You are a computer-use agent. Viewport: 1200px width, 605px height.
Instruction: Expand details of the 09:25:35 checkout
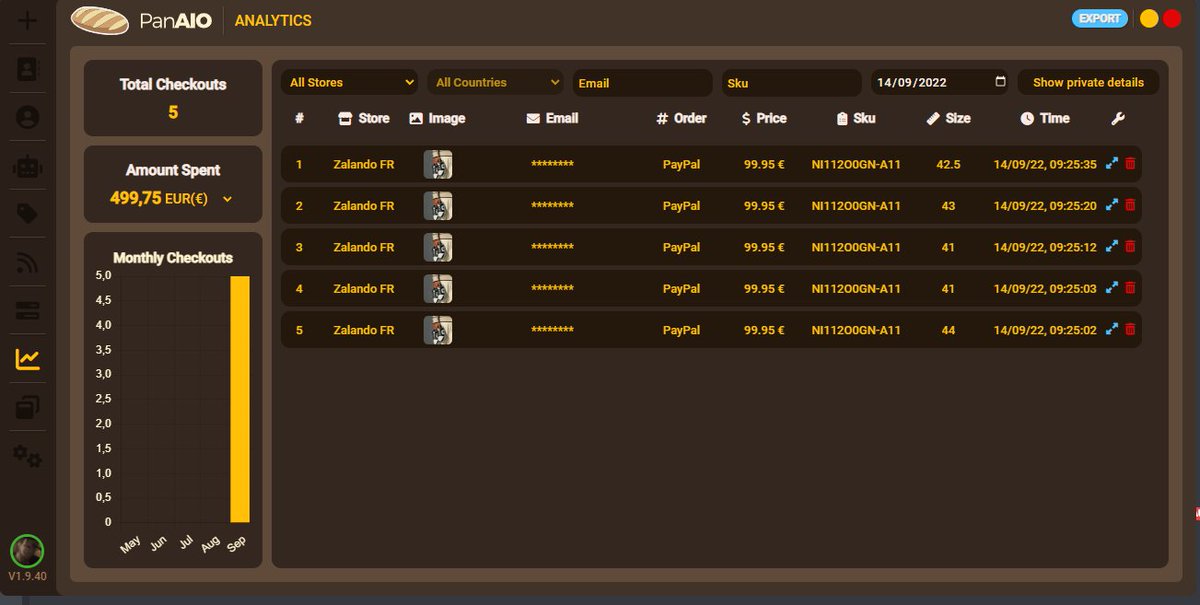[x=1111, y=164]
